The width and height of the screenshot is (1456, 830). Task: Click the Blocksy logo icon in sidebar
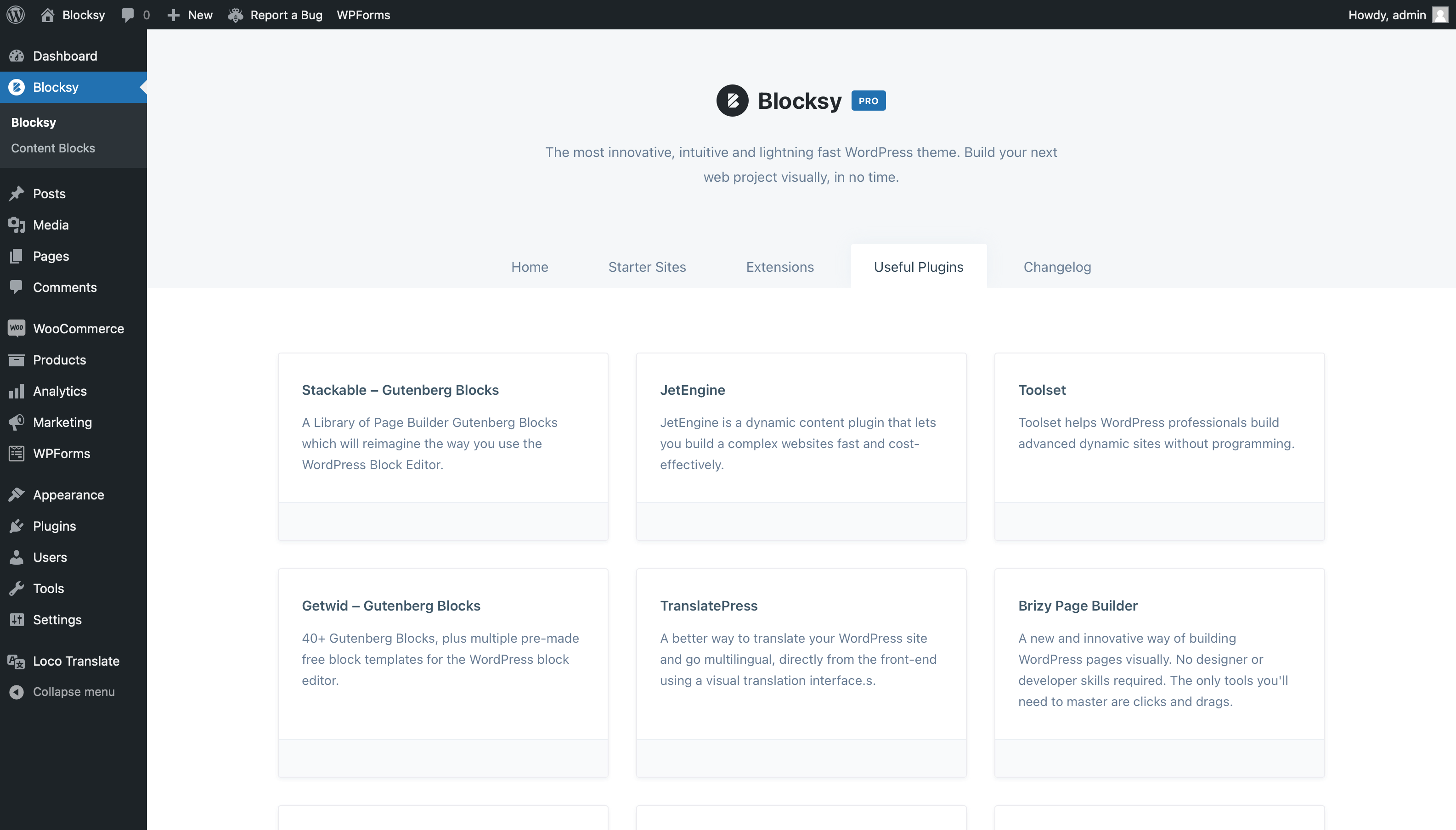pos(17,87)
